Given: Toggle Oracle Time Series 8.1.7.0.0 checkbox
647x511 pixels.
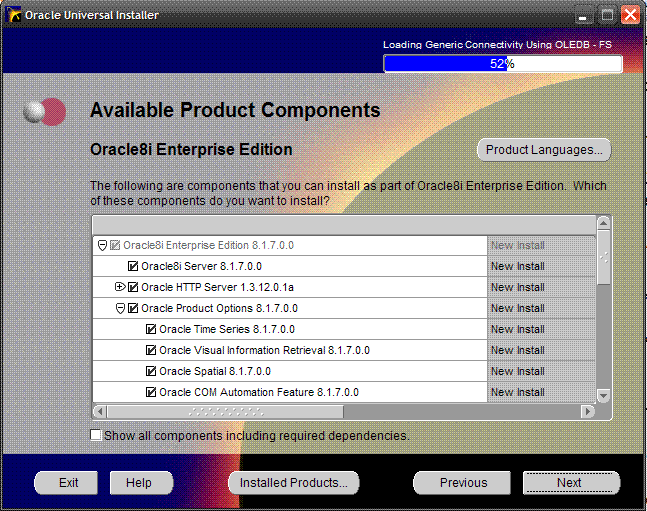Looking at the screenshot, I should pos(151,329).
